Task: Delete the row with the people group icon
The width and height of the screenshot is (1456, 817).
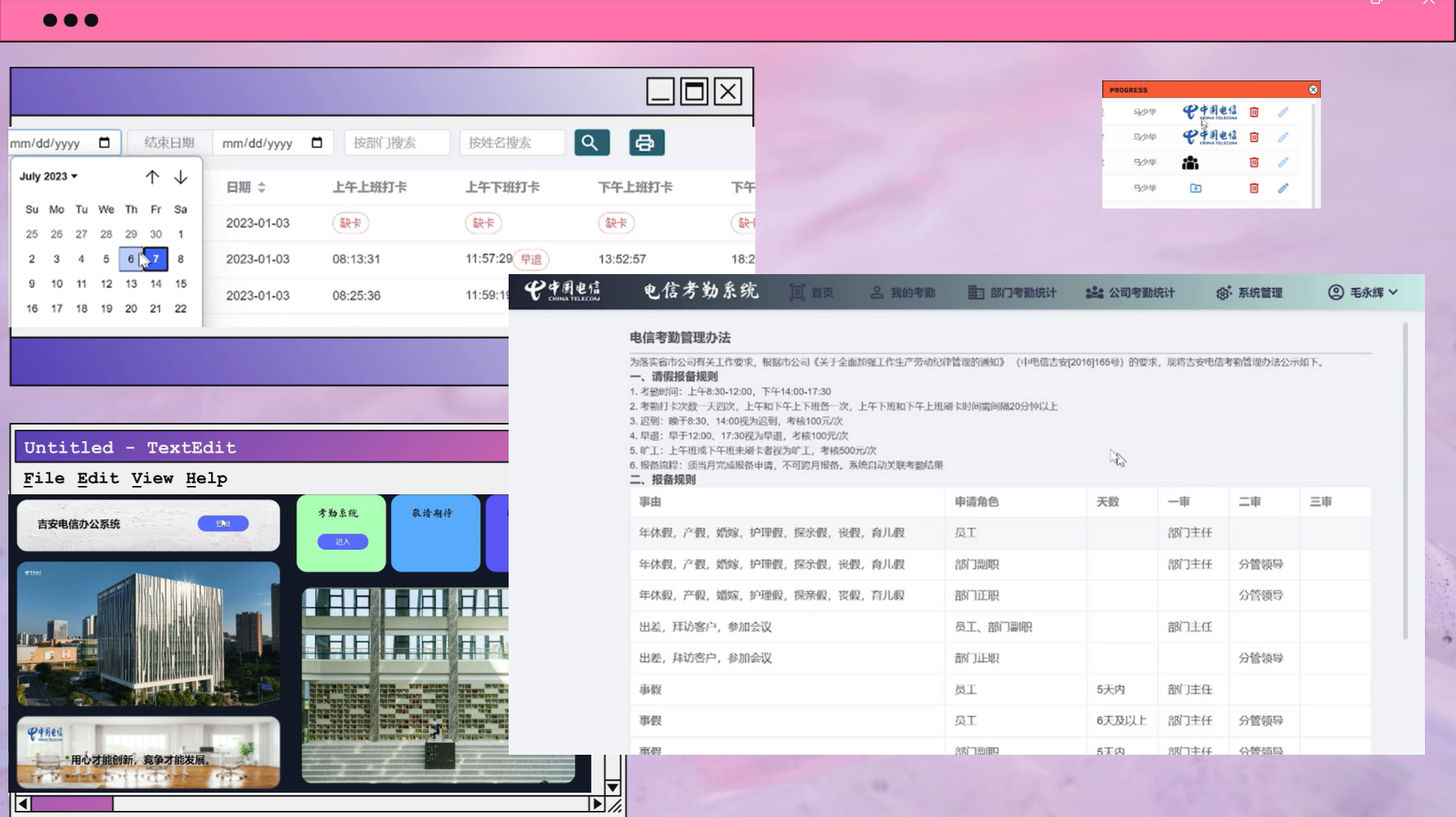Action: point(1253,162)
